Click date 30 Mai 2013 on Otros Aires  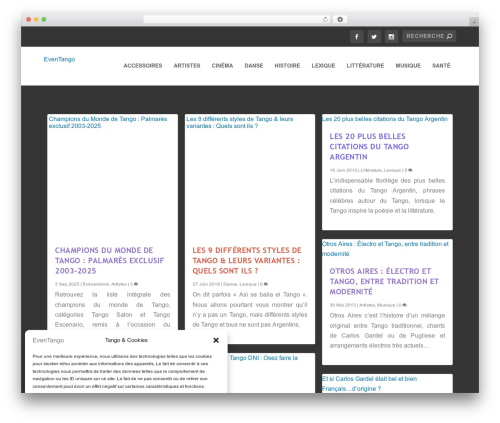pos(343,305)
